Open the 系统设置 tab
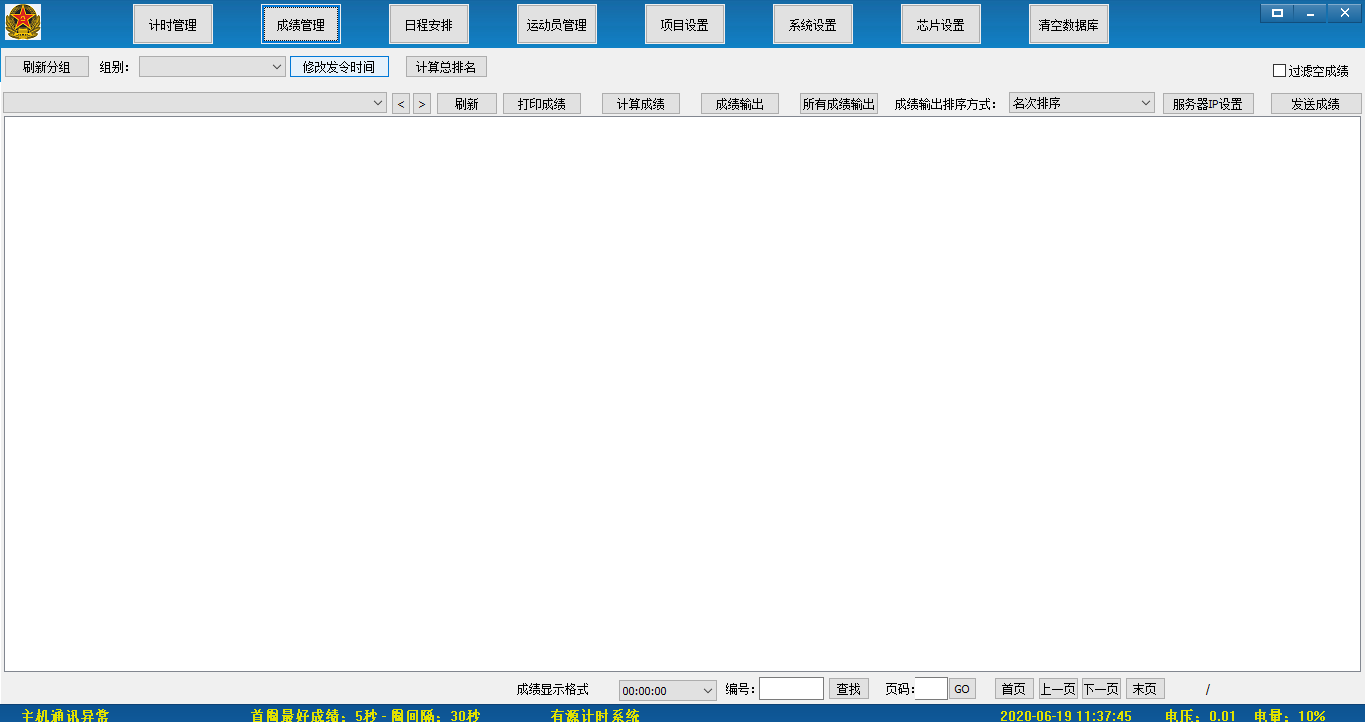The width and height of the screenshot is (1365, 722). pos(813,25)
